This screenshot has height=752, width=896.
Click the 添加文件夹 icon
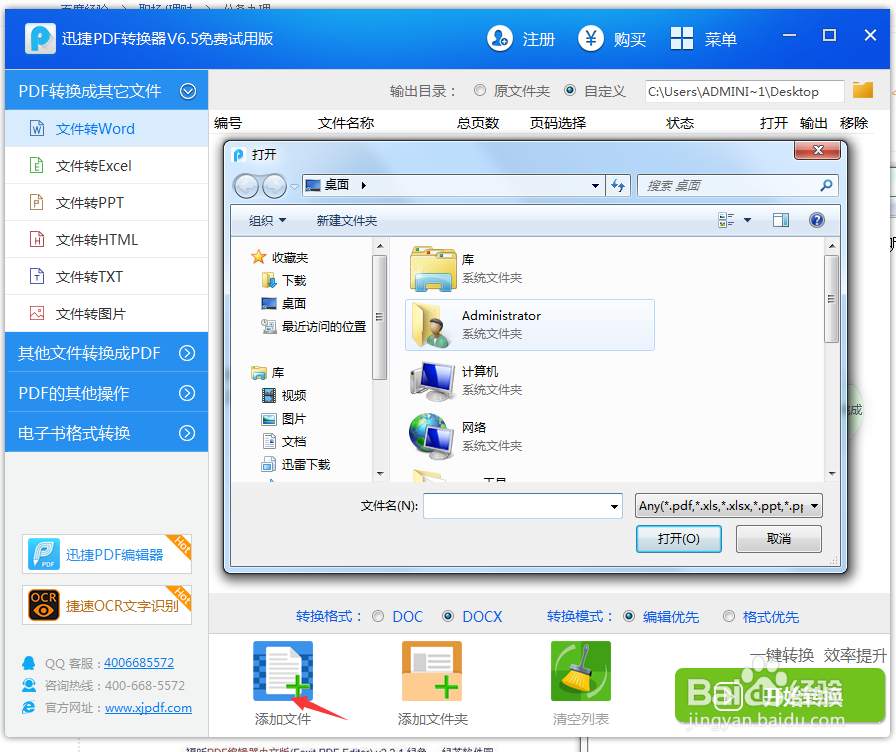tap(431, 671)
